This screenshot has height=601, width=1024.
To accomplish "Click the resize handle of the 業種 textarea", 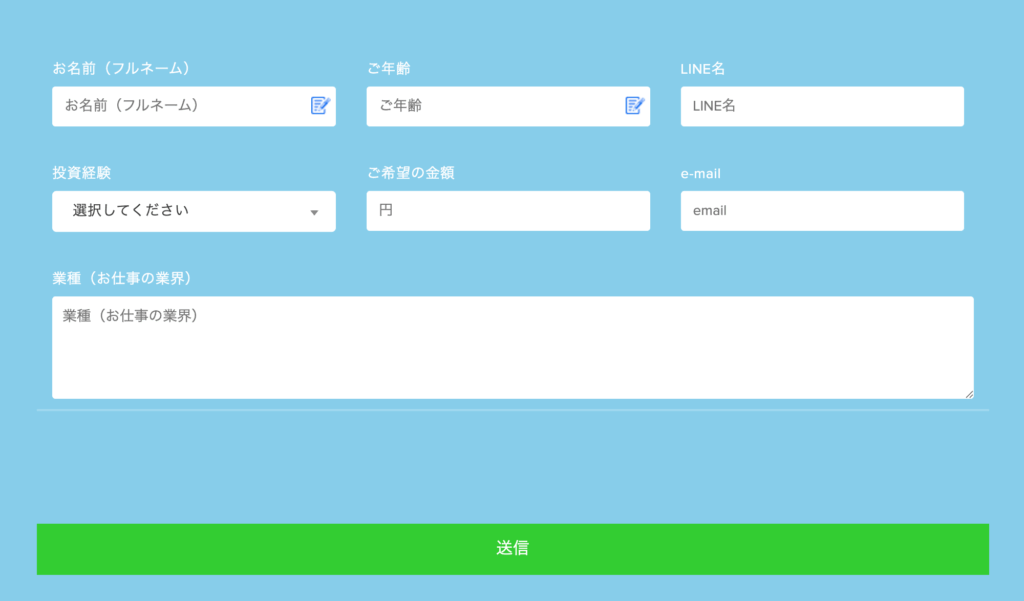I will pyautogui.click(x=969, y=394).
